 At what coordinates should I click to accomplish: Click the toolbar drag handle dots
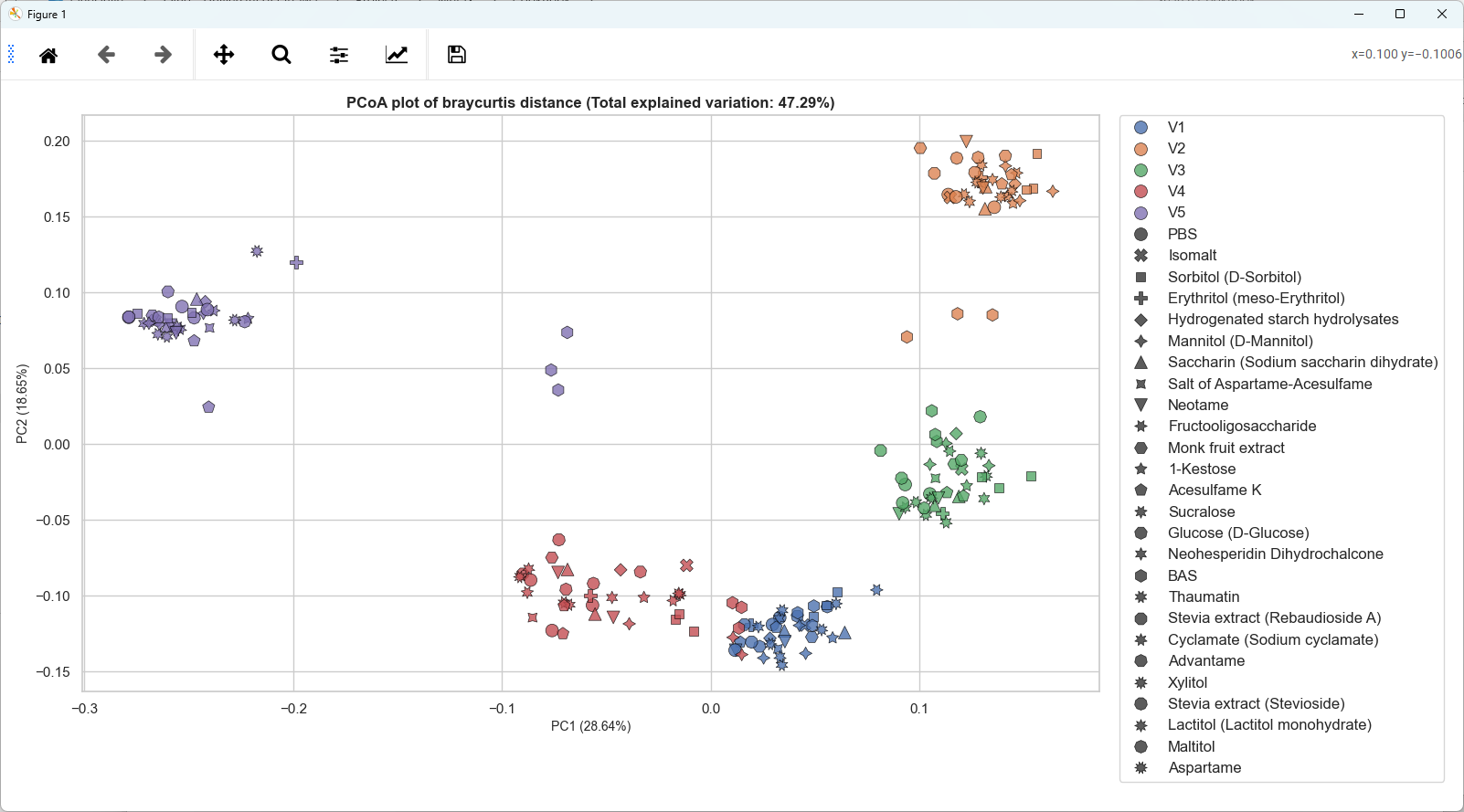pos(11,55)
